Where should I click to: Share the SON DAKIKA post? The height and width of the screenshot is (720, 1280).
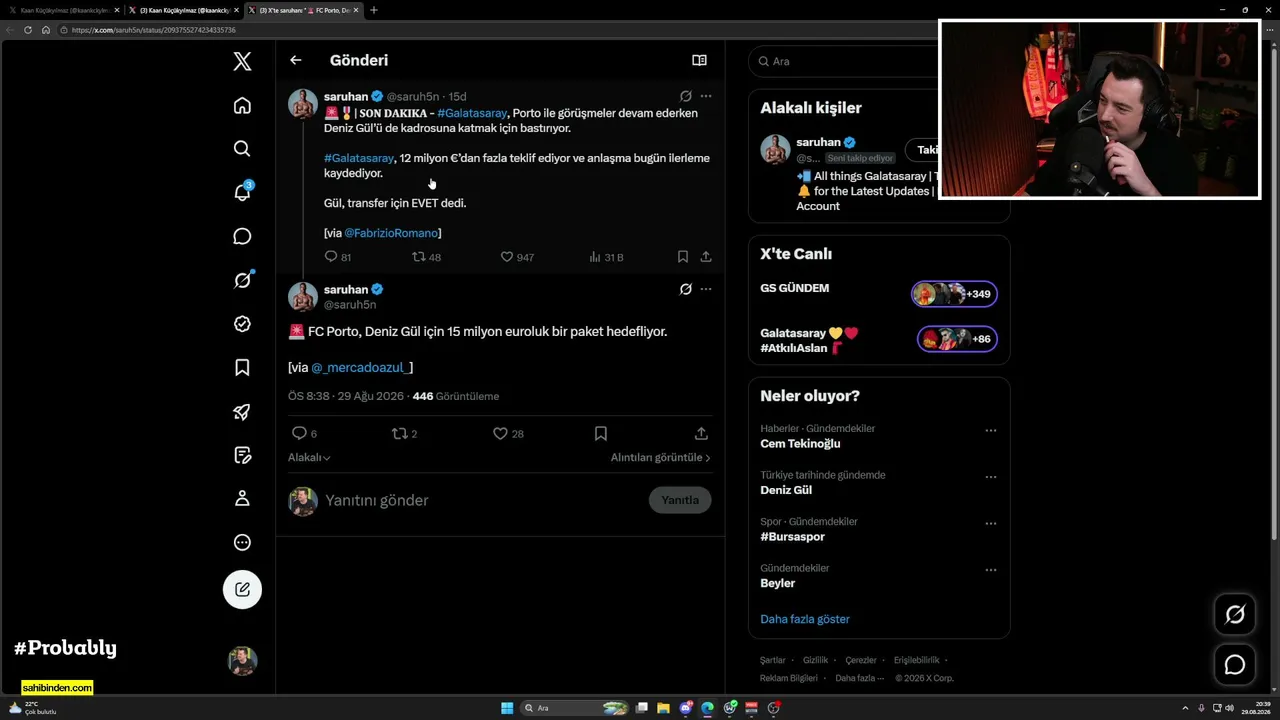click(706, 257)
